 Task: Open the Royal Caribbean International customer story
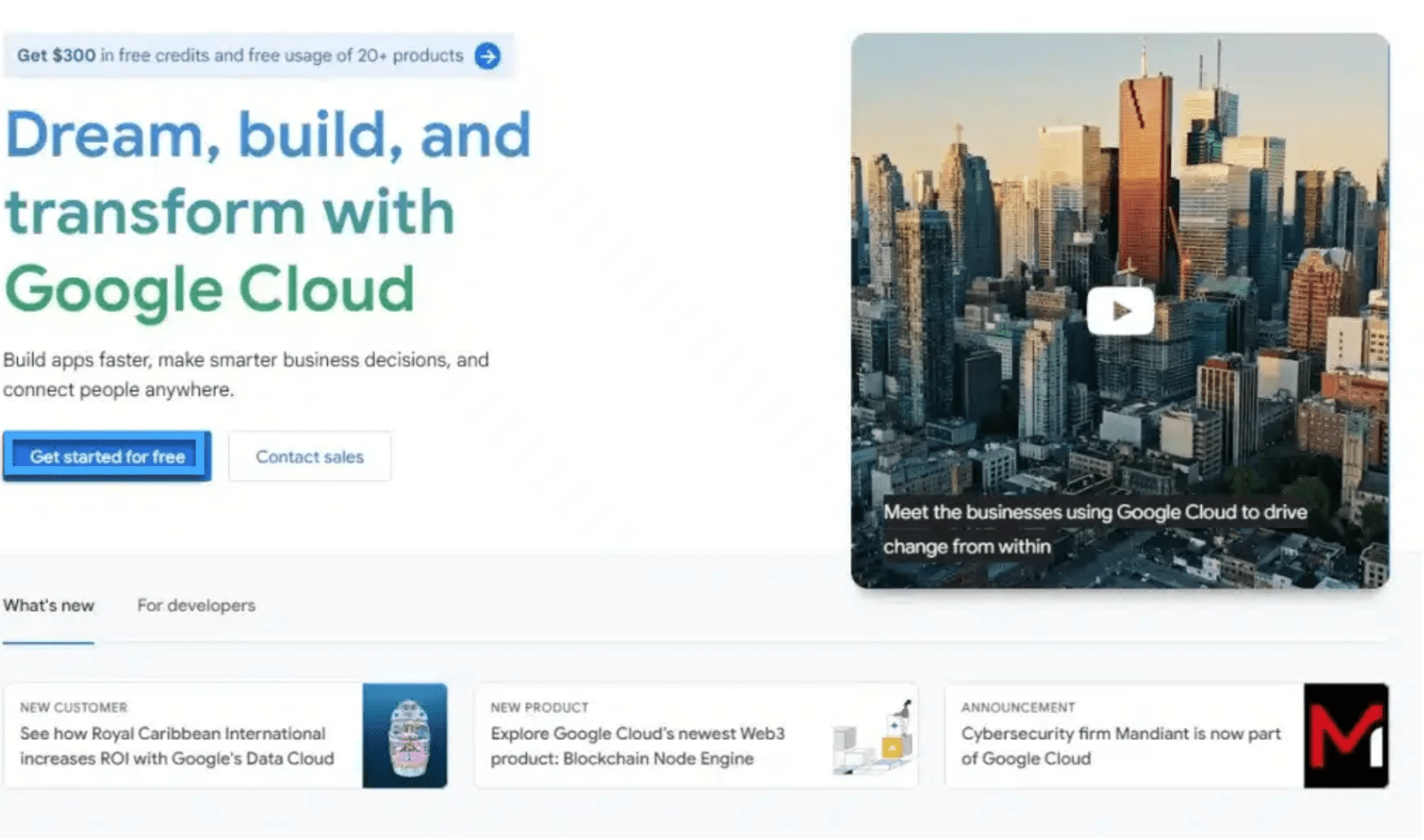tap(226, 735)
